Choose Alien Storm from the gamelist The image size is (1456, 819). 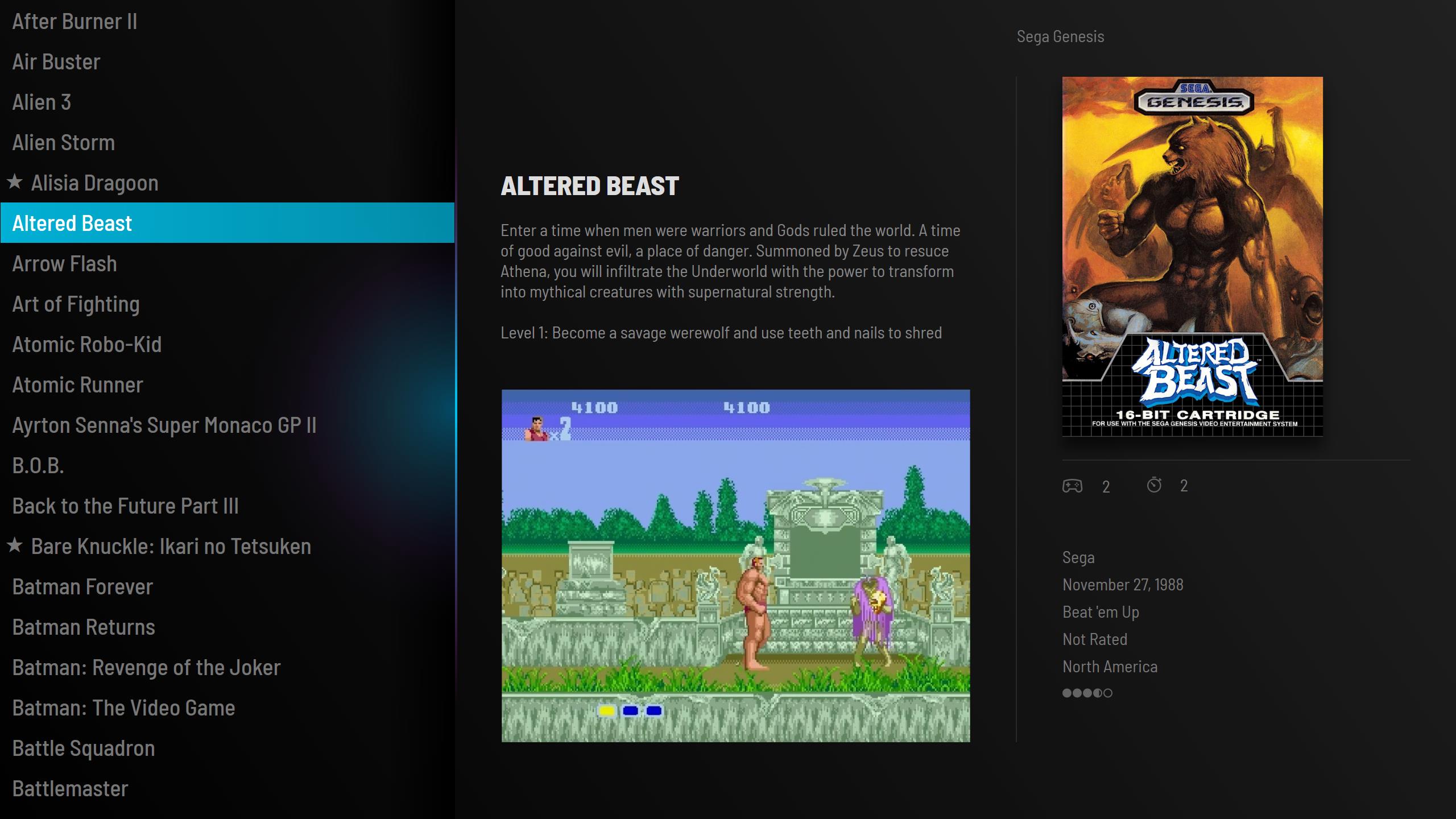64,143
